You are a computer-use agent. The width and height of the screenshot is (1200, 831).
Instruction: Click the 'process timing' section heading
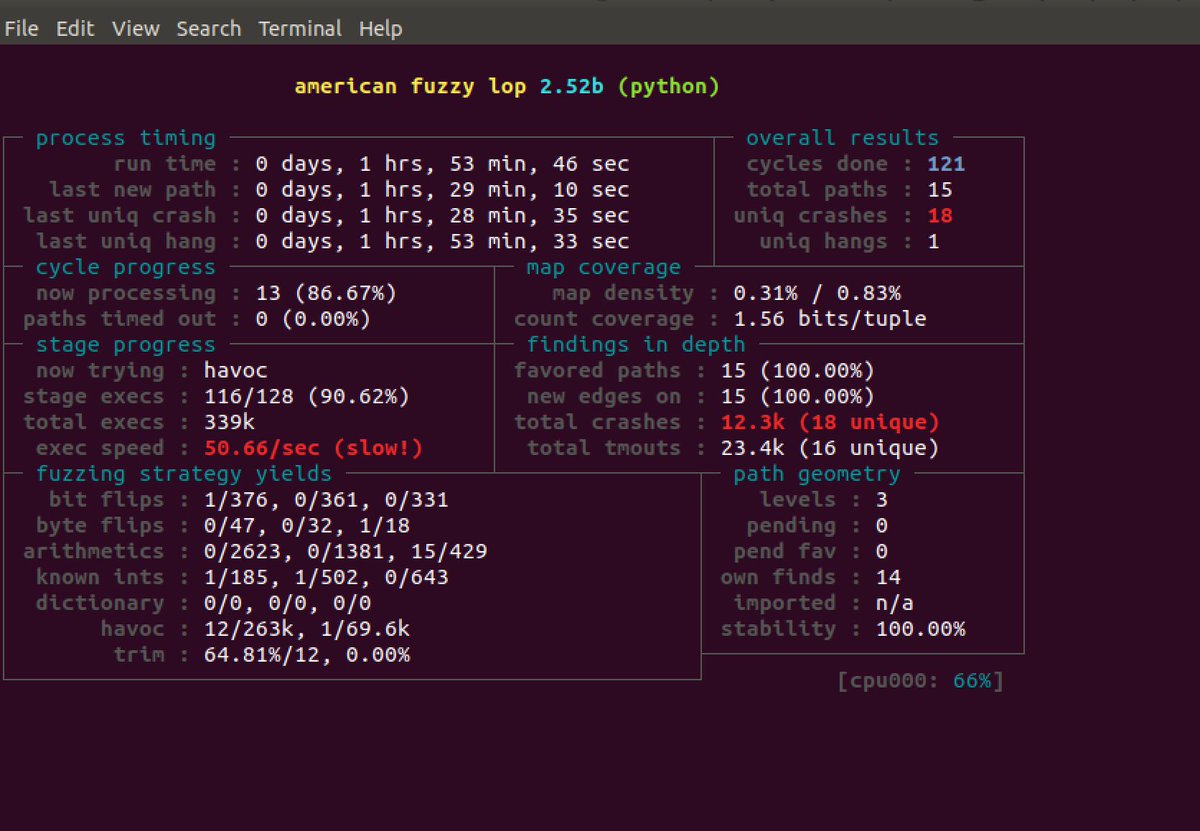pos(126,138)
